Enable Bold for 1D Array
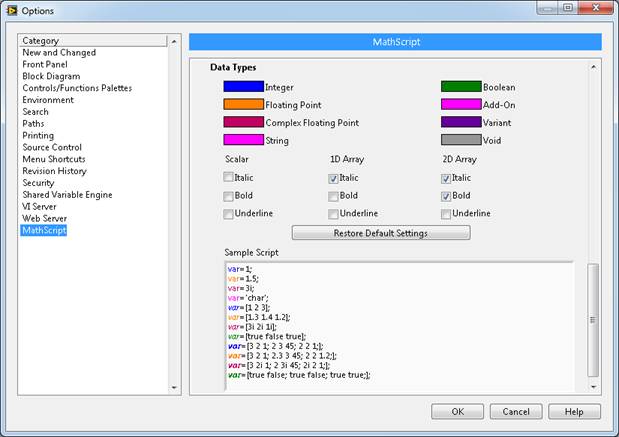Image resolution: width=619 pixels, height=437 pixels. (x=333, y=196)
